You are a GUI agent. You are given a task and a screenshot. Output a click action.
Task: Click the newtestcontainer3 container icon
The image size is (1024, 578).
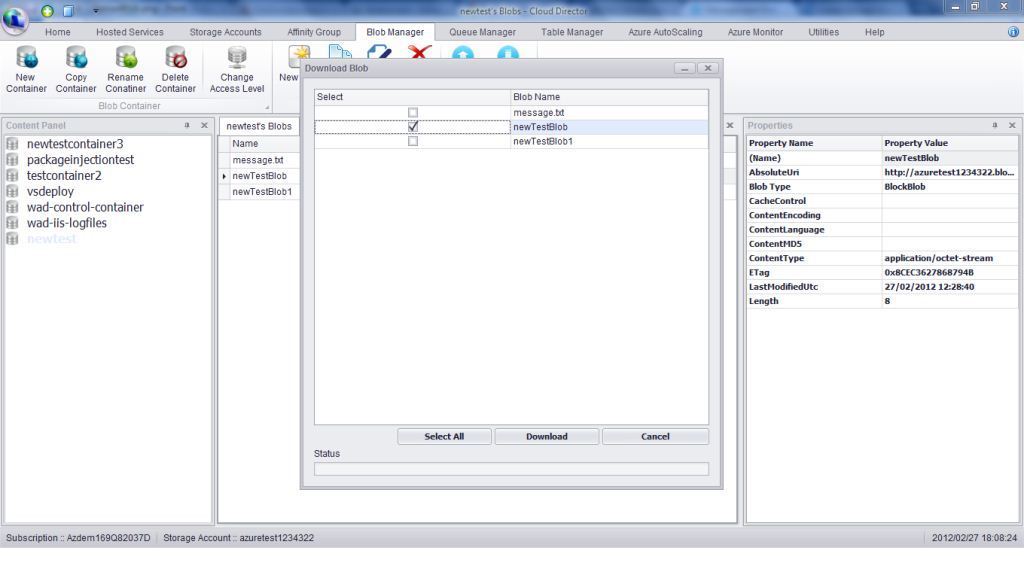(12, 144)
